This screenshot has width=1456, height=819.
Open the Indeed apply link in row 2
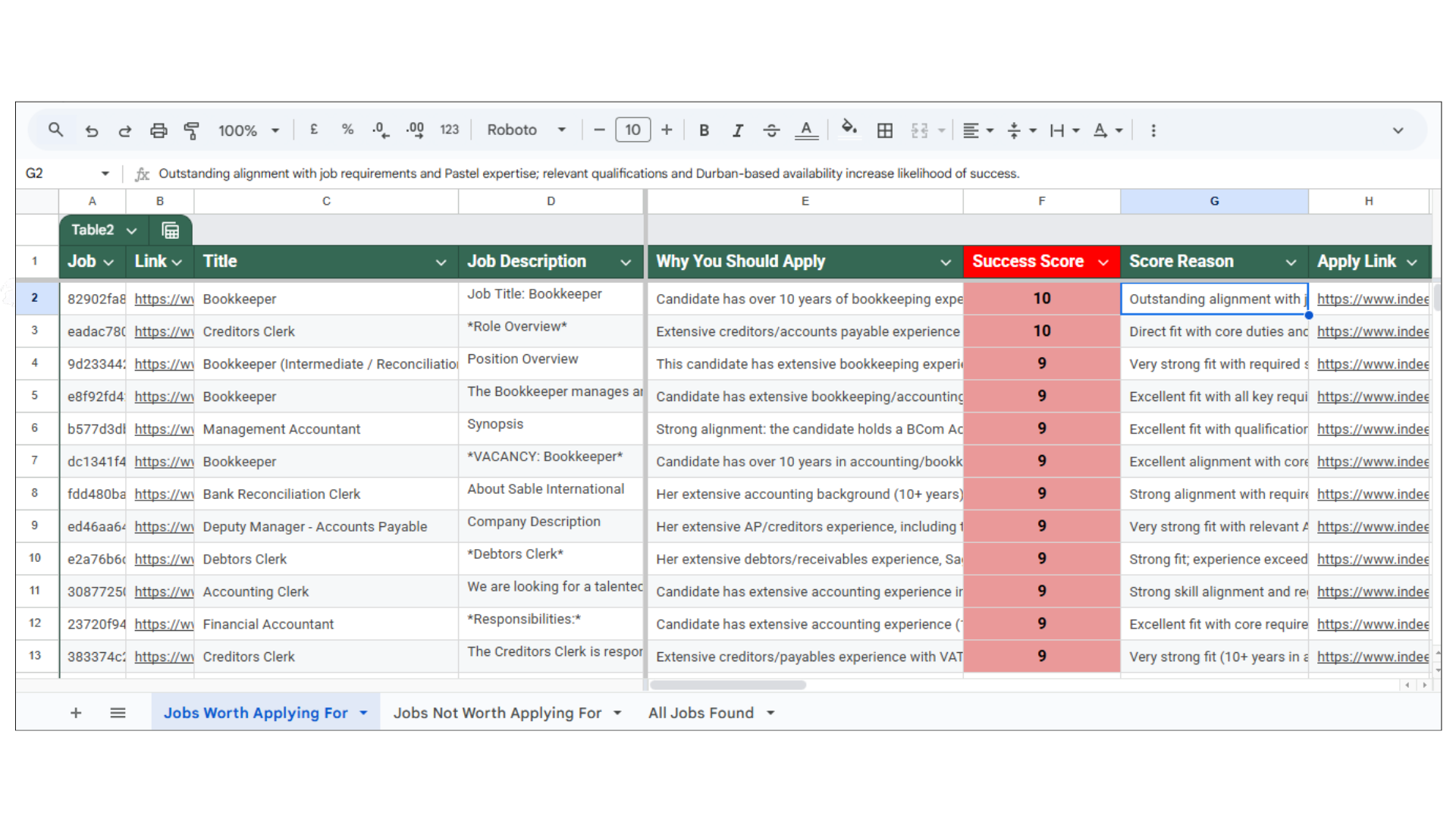coord(1373,299)
